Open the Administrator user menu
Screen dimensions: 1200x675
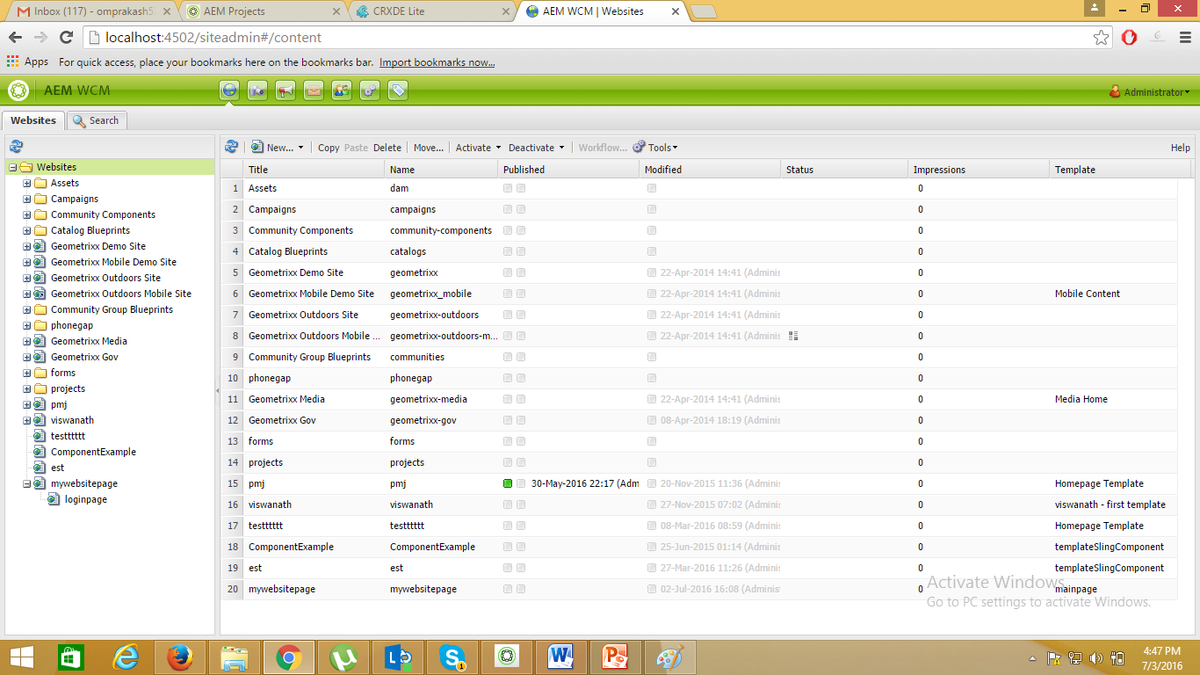[x=1150, y=92]
